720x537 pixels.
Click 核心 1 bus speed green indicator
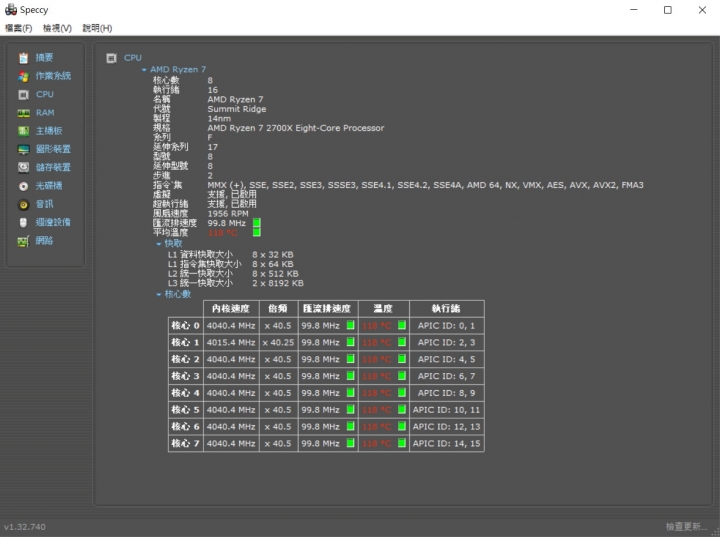pyautogui.click(x=350, y=342)
